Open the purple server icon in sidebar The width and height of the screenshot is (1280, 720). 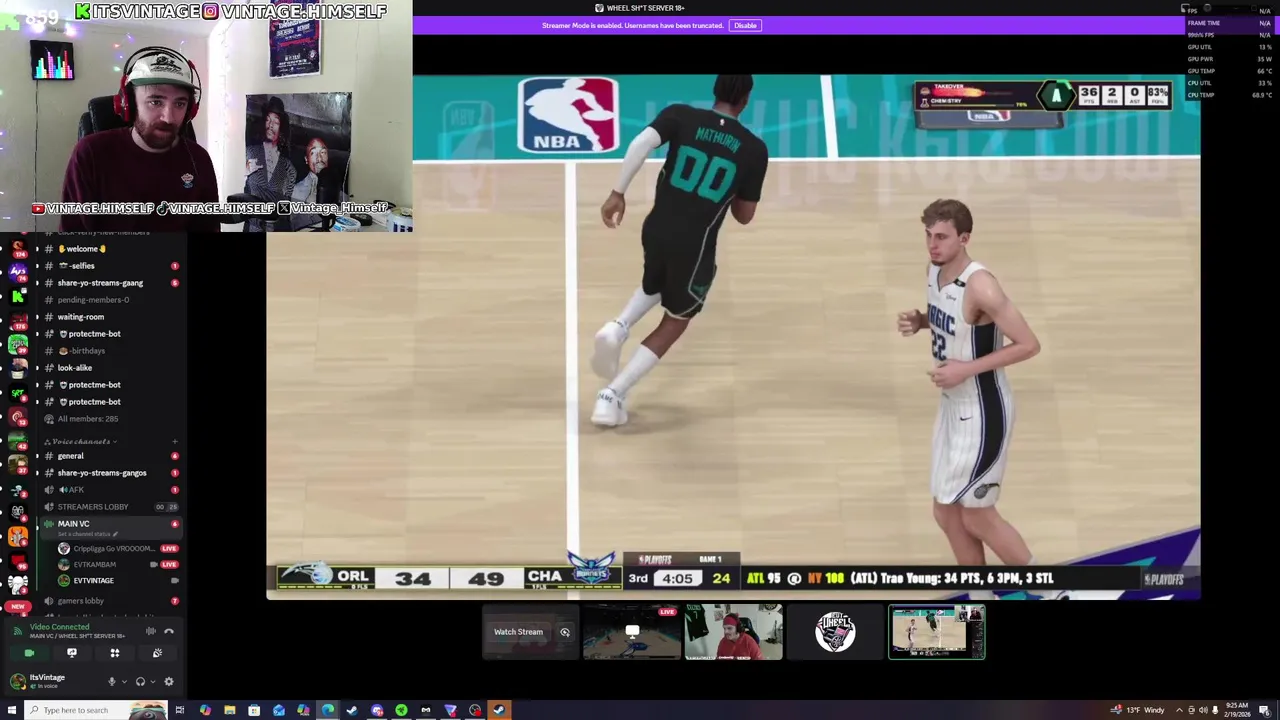coord(18,271)
